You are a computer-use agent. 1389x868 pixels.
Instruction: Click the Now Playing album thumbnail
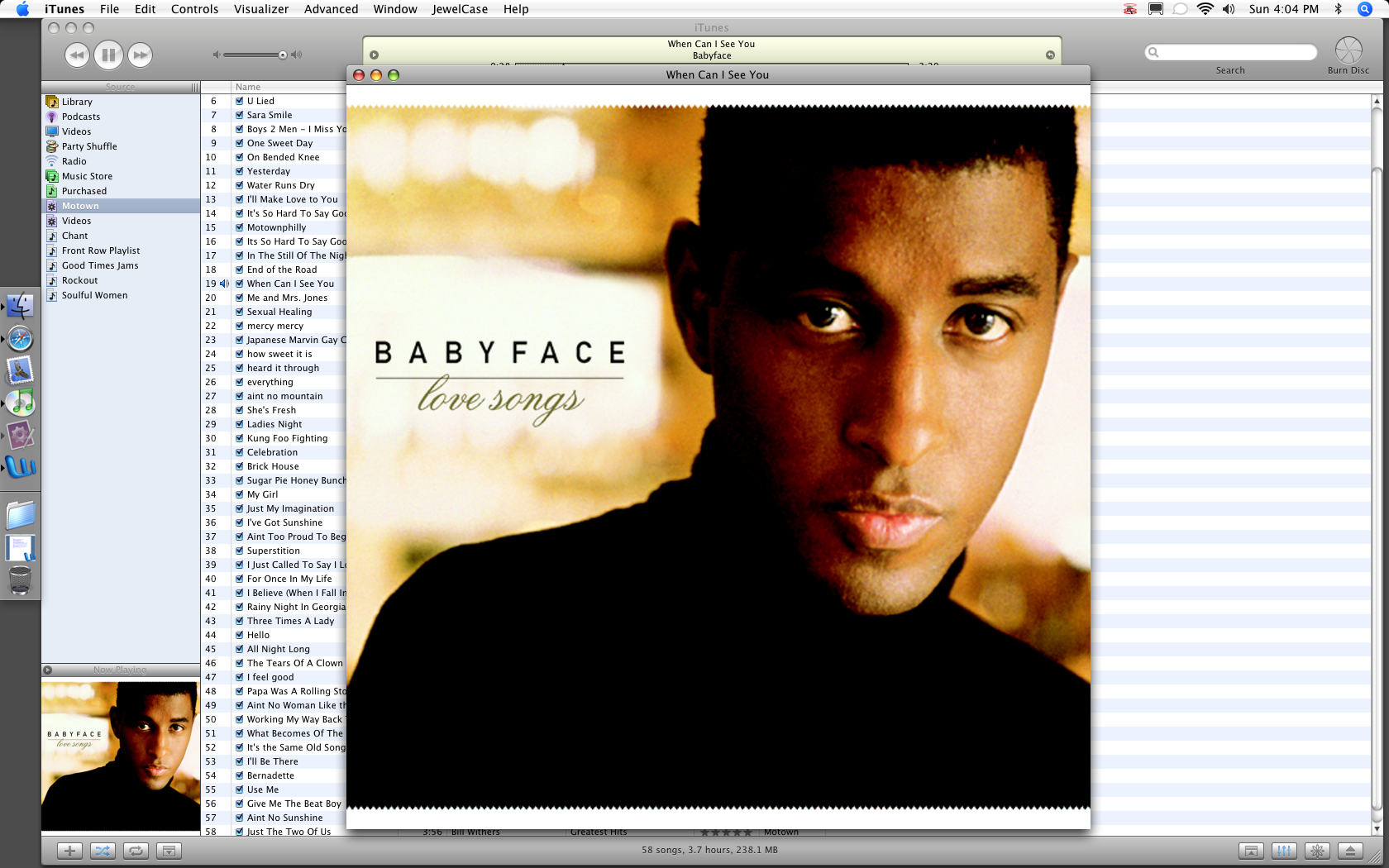(x=121, y=756)
